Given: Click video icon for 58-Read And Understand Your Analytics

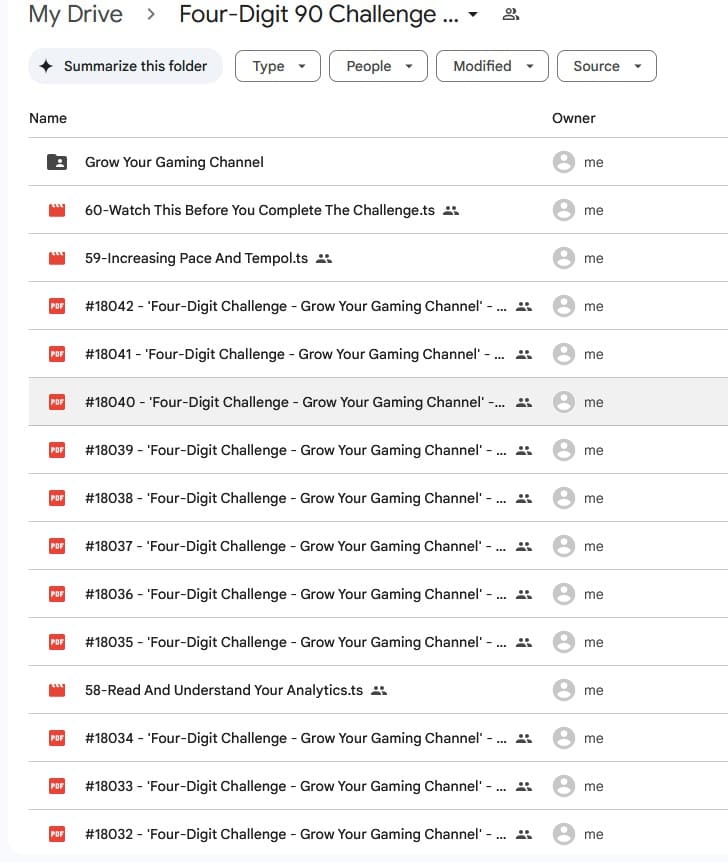Looking at the screenshot, I should tap(57, 690).
